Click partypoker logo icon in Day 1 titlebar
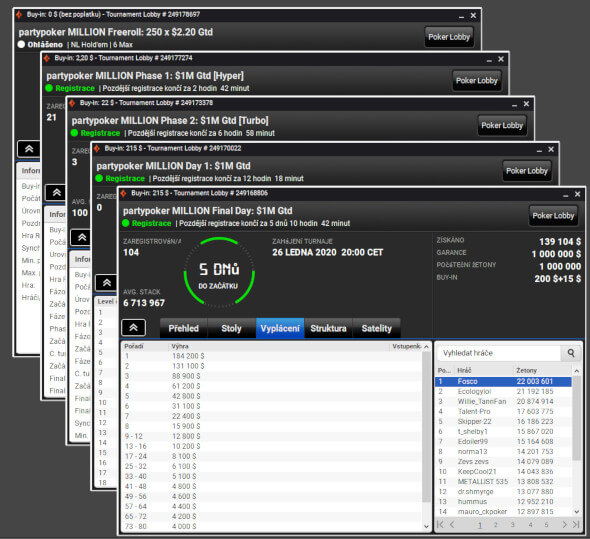The image size is (590, 539). 97,149
